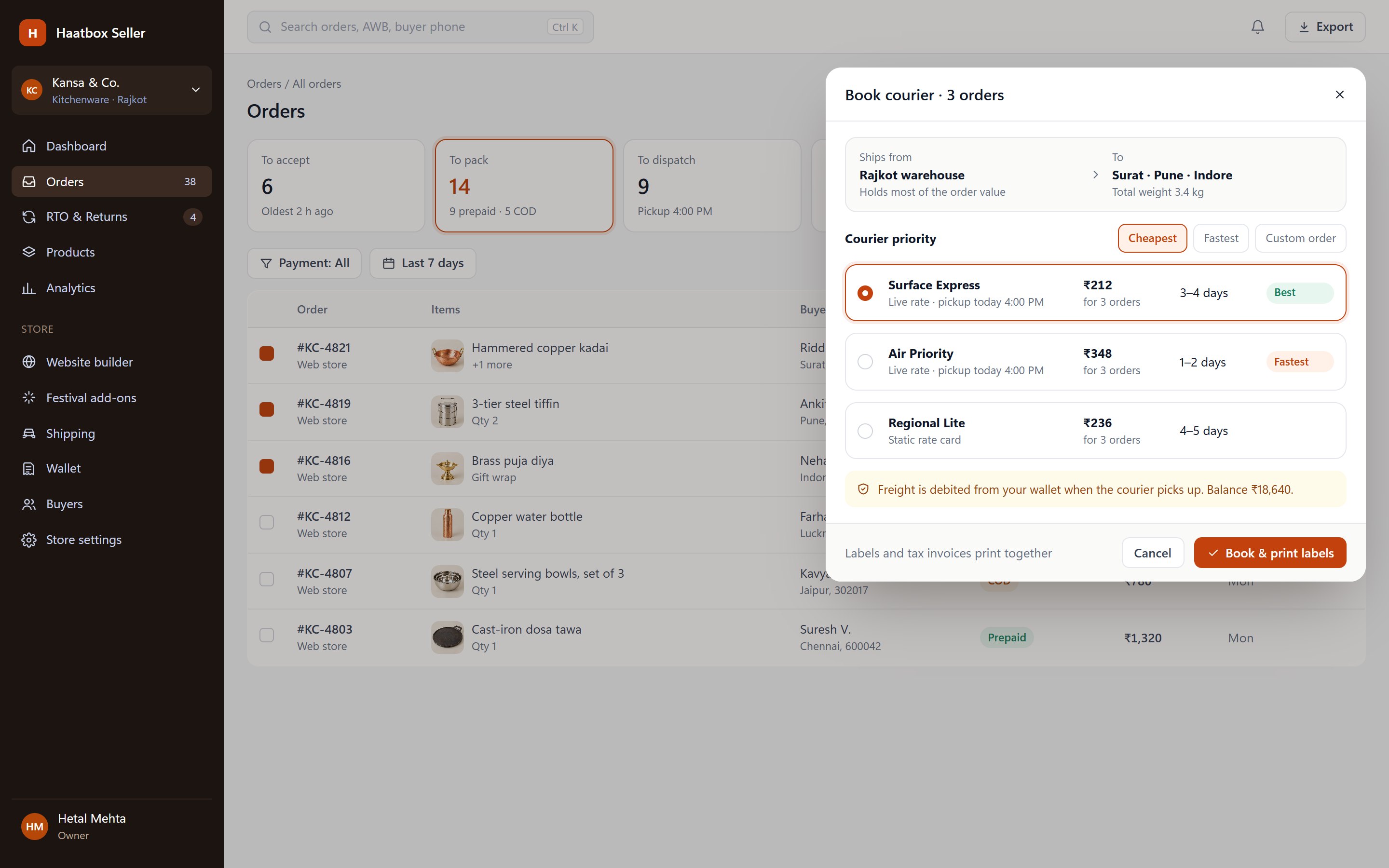The height and width of the screenshot is (868, 1389).
Task: Click the Export button
Action: click(x=1325, y=27)
